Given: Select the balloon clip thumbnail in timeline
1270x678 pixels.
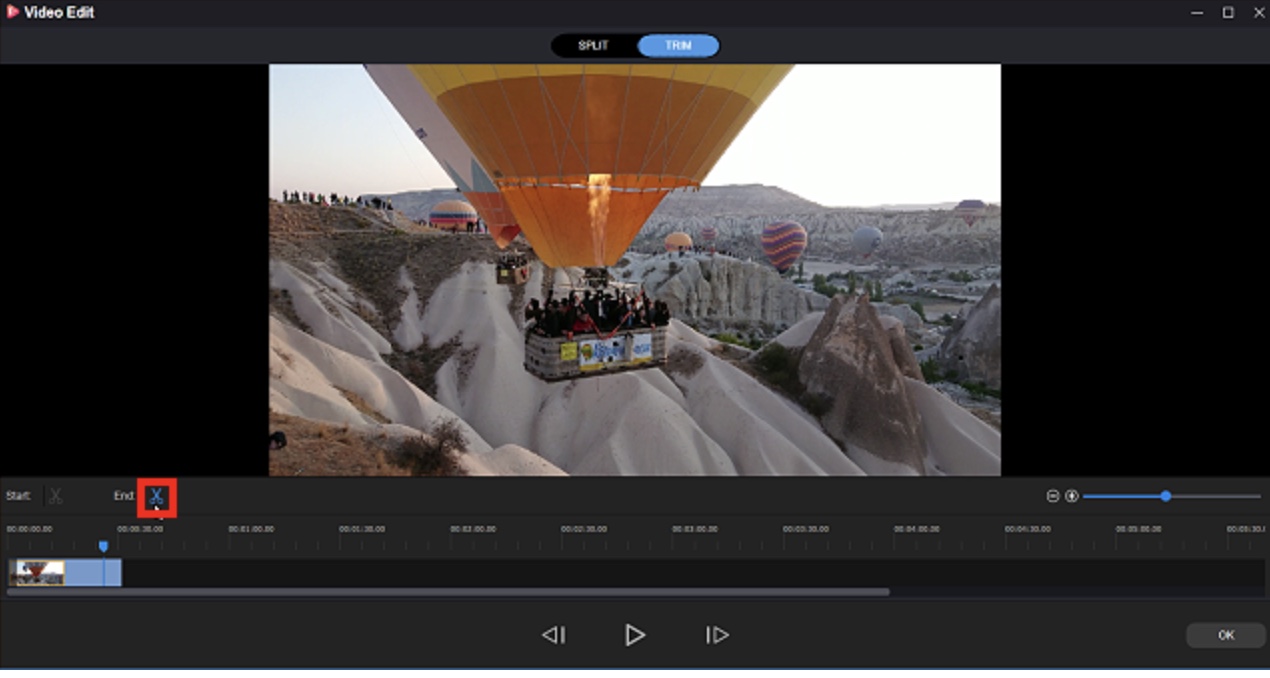Looking at the screenshot, I should [x=37, y=573].
